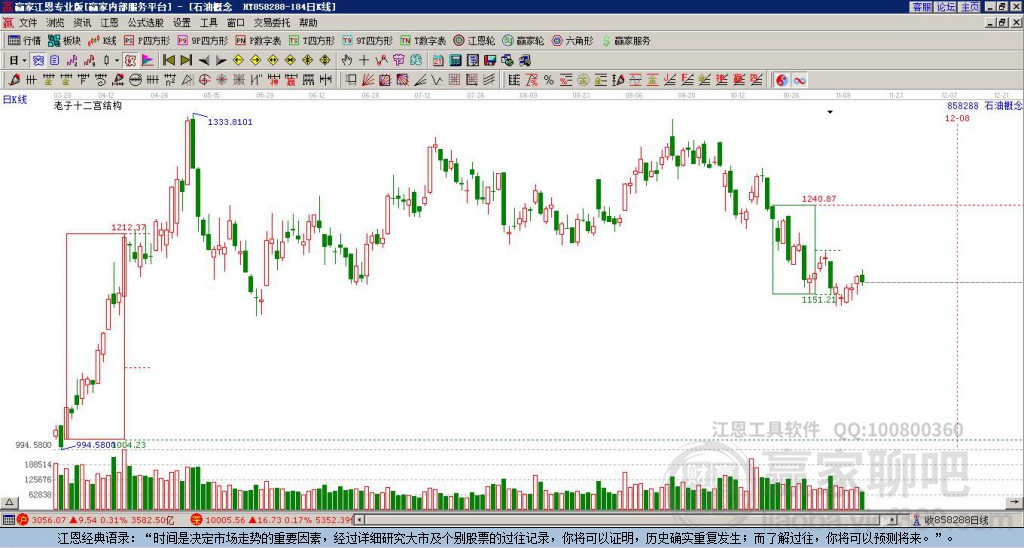Jump to last bar arrow icon
The width and height of the screenshot is (1024, 548).
186,60
